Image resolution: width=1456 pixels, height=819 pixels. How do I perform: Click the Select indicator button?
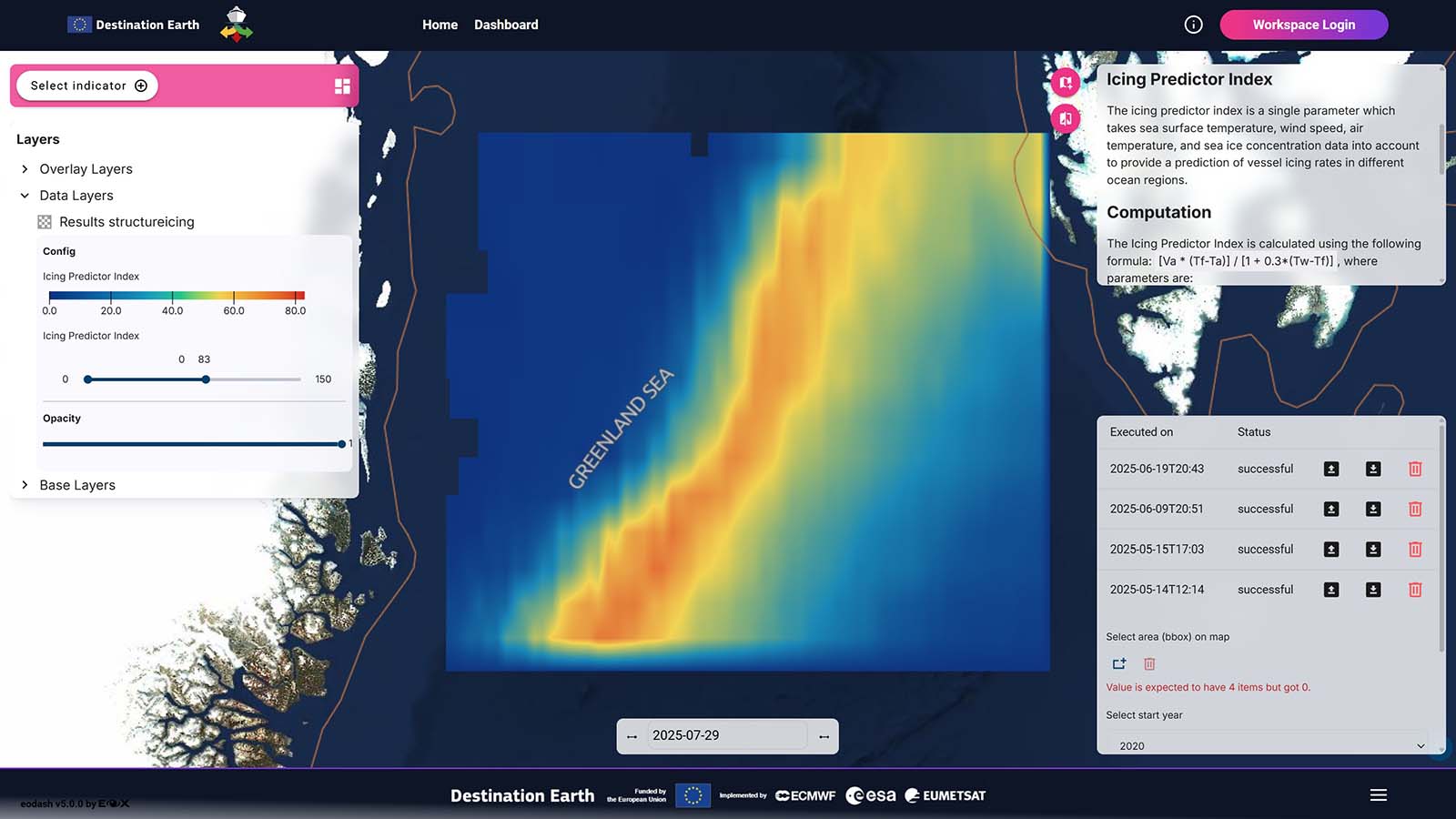pos(88,86)
